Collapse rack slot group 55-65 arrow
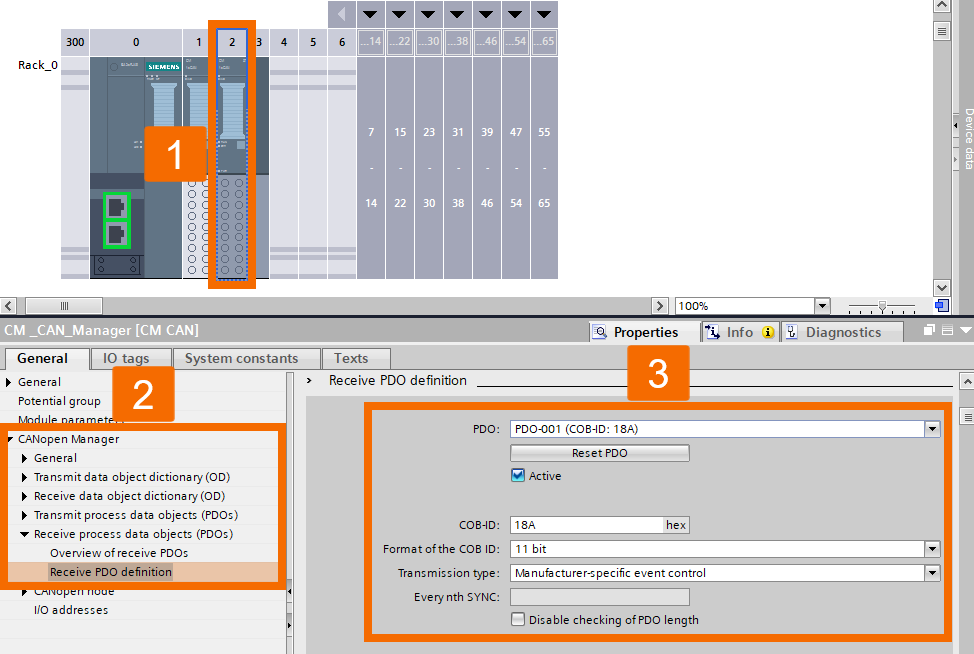 [544, 14]
